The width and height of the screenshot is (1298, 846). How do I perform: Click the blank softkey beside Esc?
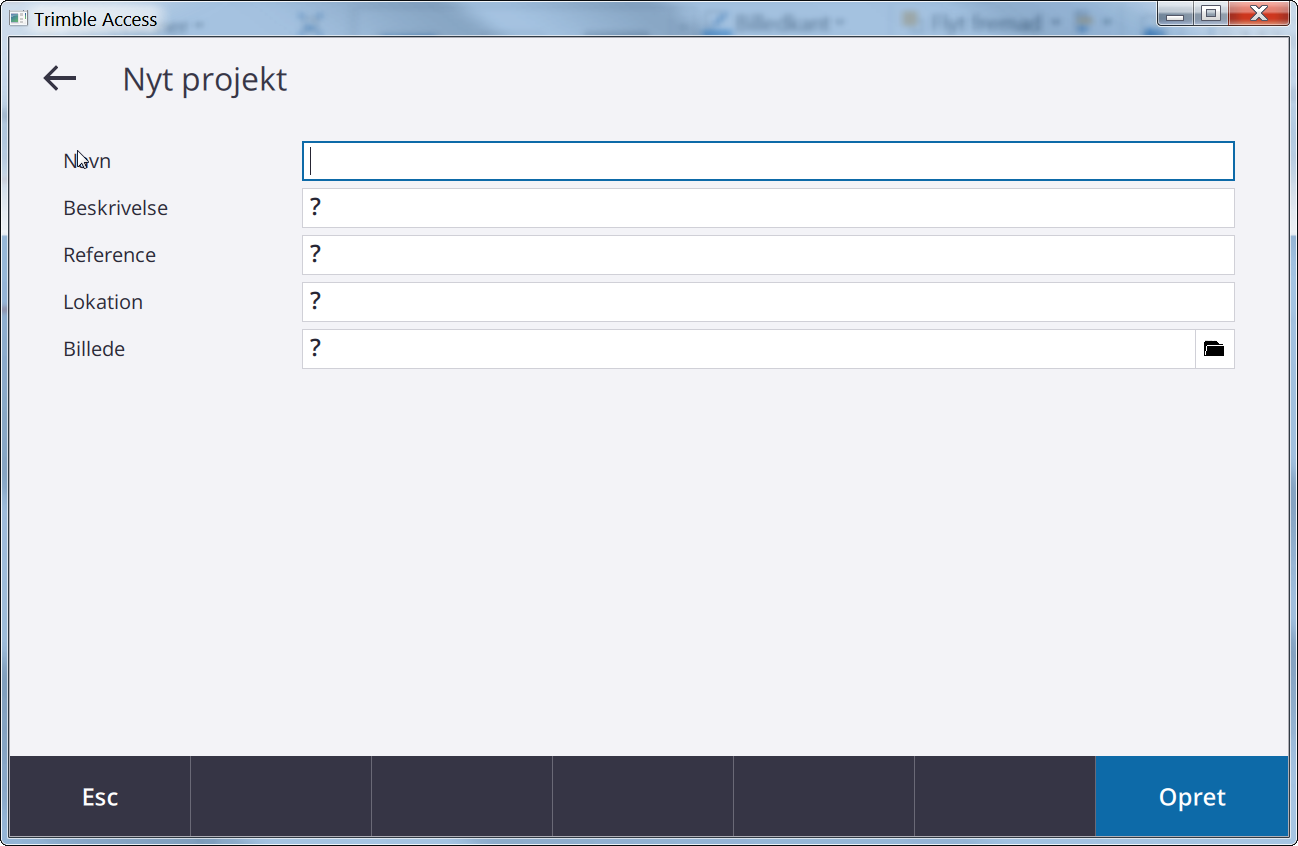[281, 796]
